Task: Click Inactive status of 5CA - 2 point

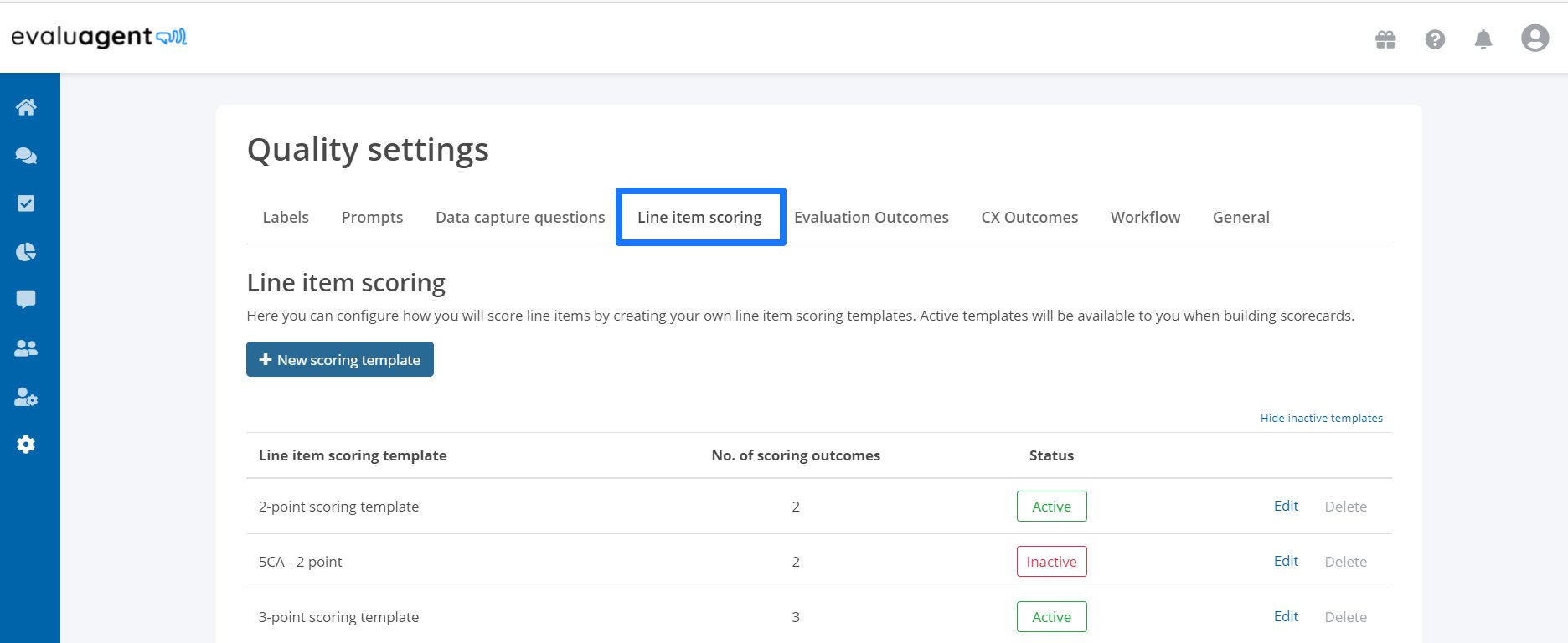Action: (1051, 561)
